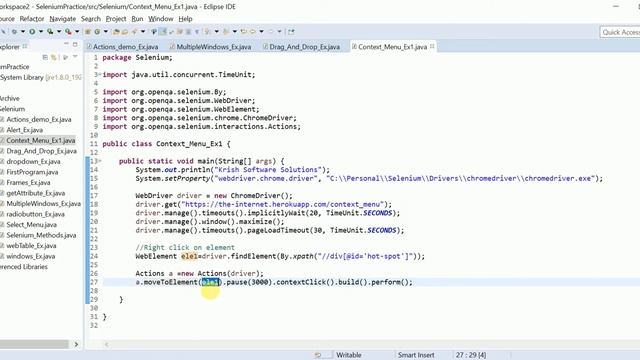640x360 pixels.
Task: Open the Project menu
Action: click(116, 19)
